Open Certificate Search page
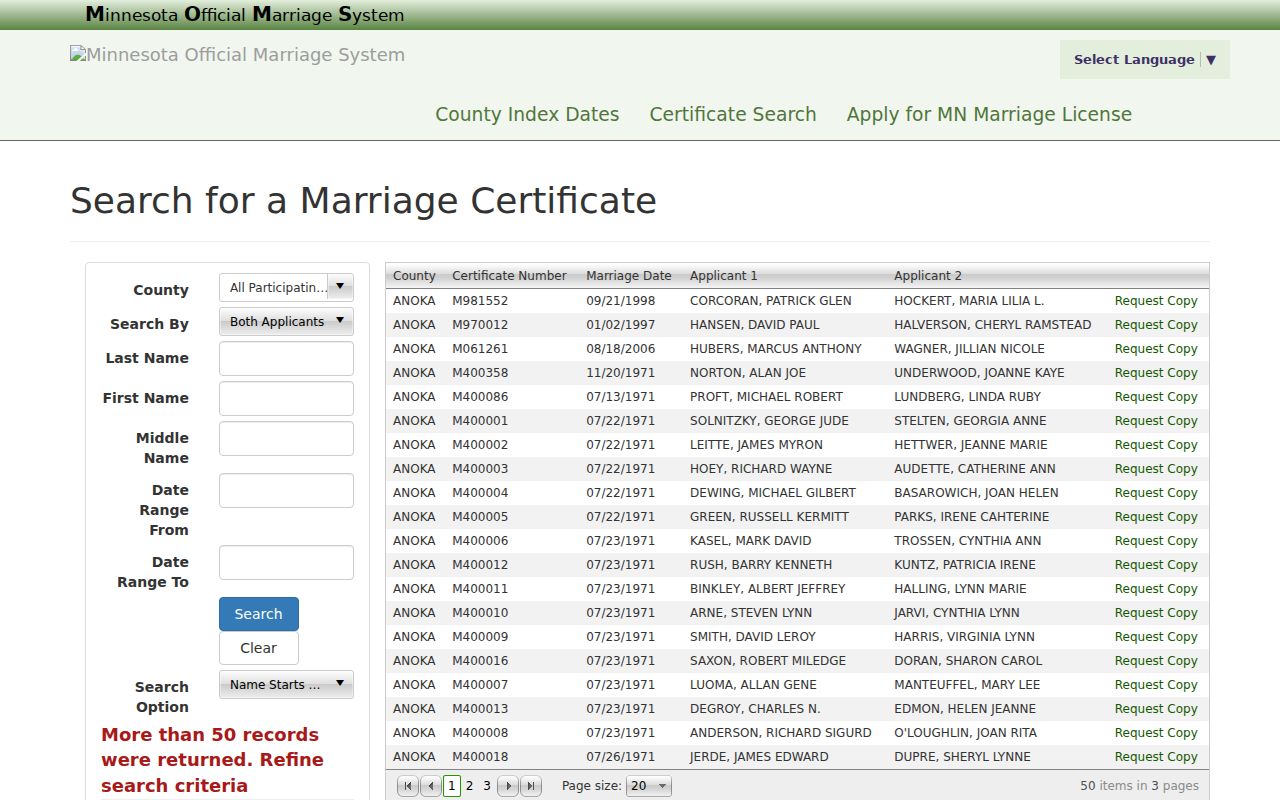 733,114
